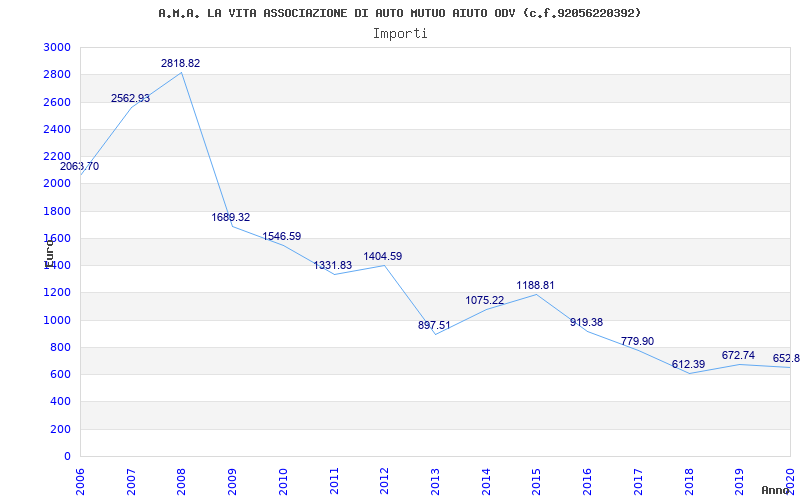800x500 pixels.
Task: Click y-axis tick 3000
Action: click(57, 47)
